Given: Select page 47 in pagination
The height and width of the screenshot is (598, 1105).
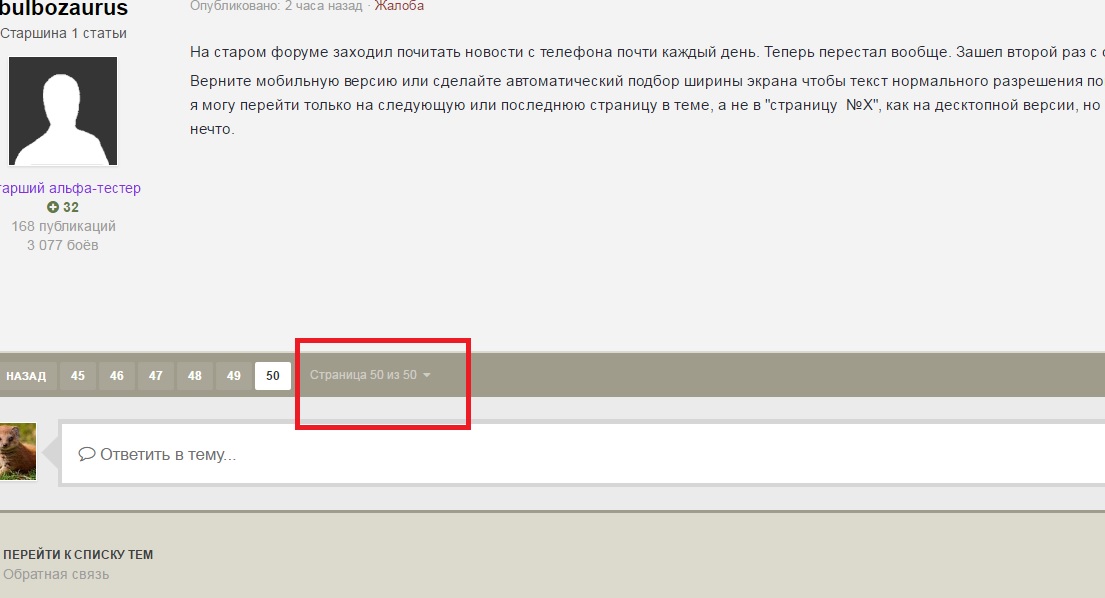Looking at the screenshot, I should tap(156, 376).
